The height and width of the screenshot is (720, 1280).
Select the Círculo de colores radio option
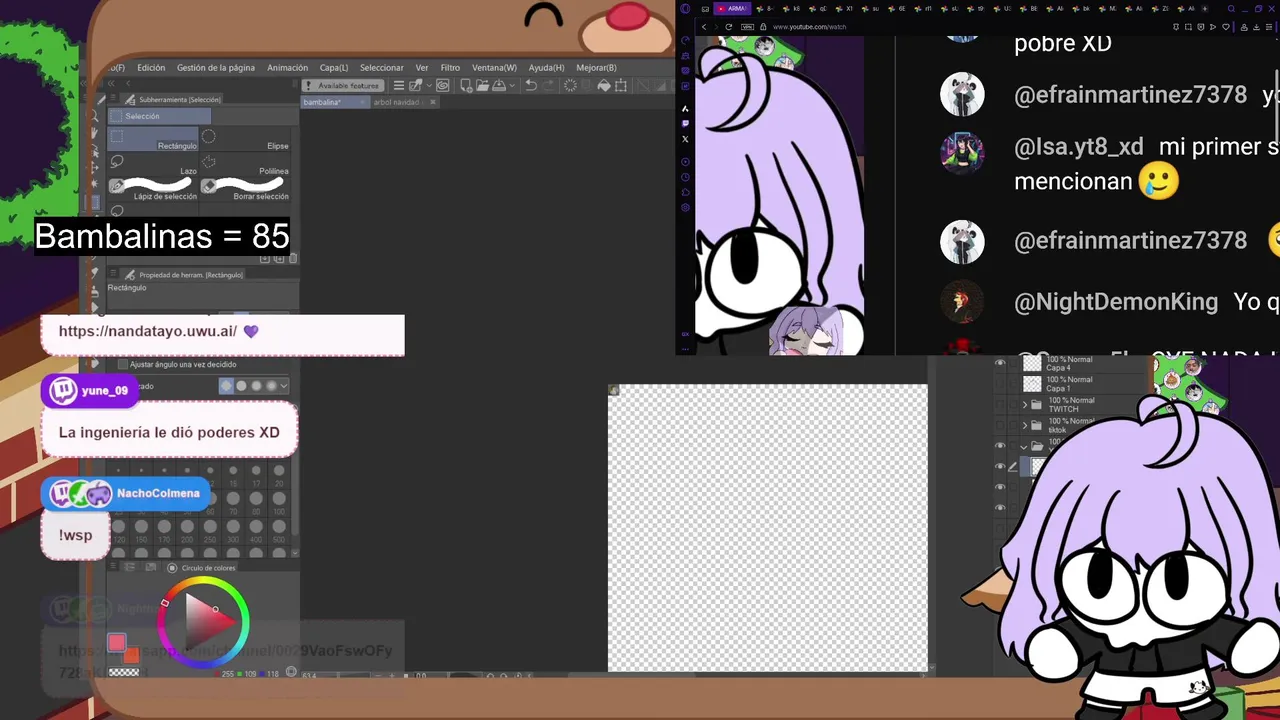172,568
